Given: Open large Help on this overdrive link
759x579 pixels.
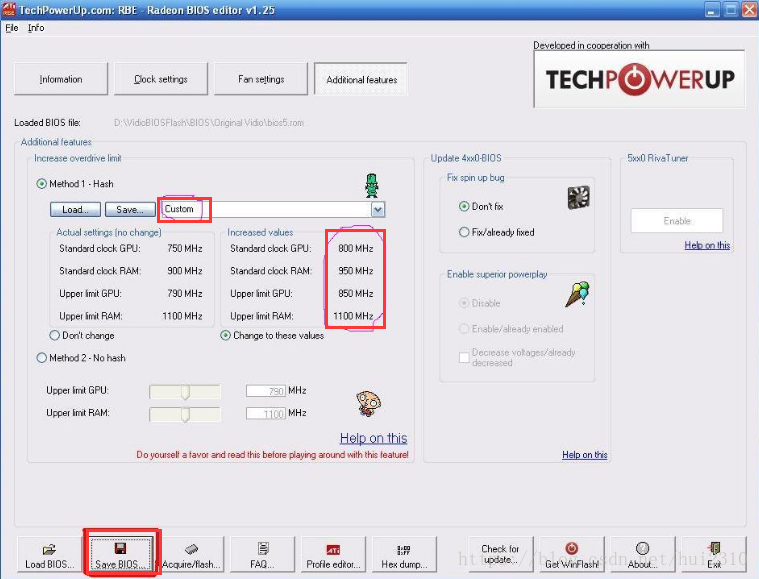Looking at the screenshot, I should 373,438.
